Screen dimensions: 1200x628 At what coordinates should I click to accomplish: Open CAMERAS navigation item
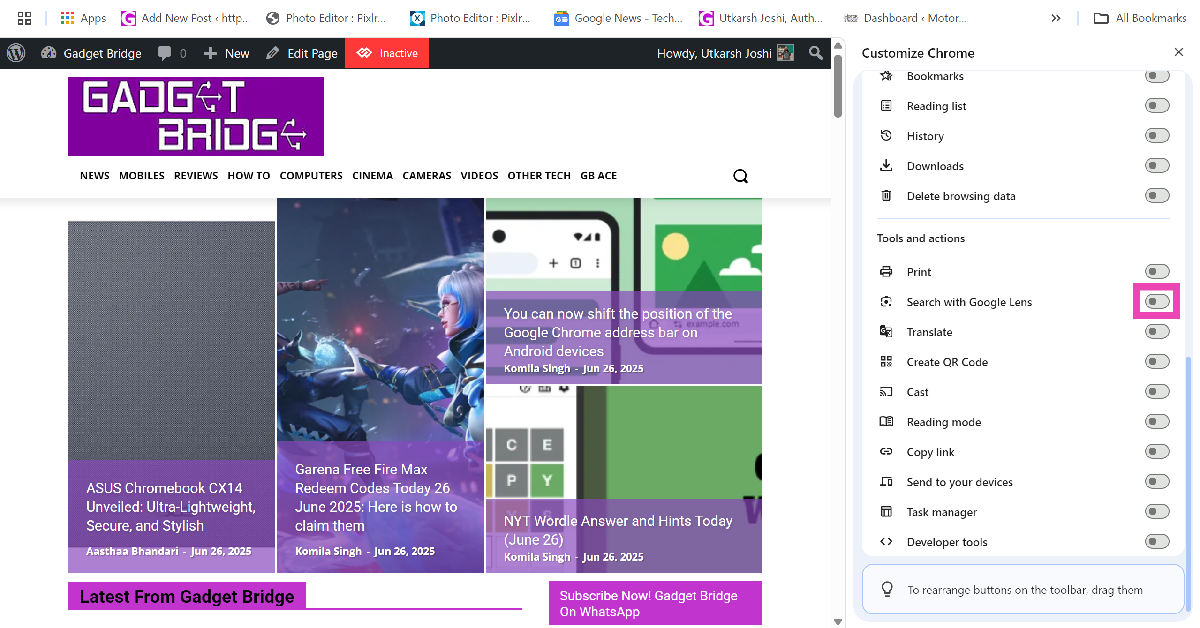pyautogui.click(x=427, y=175)
